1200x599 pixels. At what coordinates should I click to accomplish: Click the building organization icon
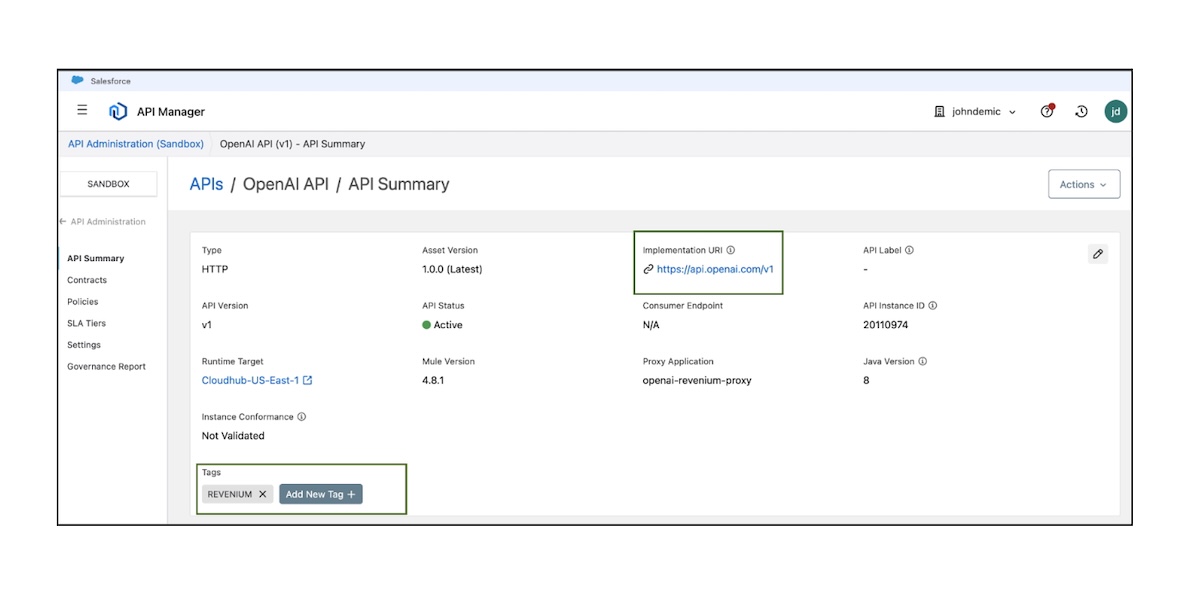939,112
